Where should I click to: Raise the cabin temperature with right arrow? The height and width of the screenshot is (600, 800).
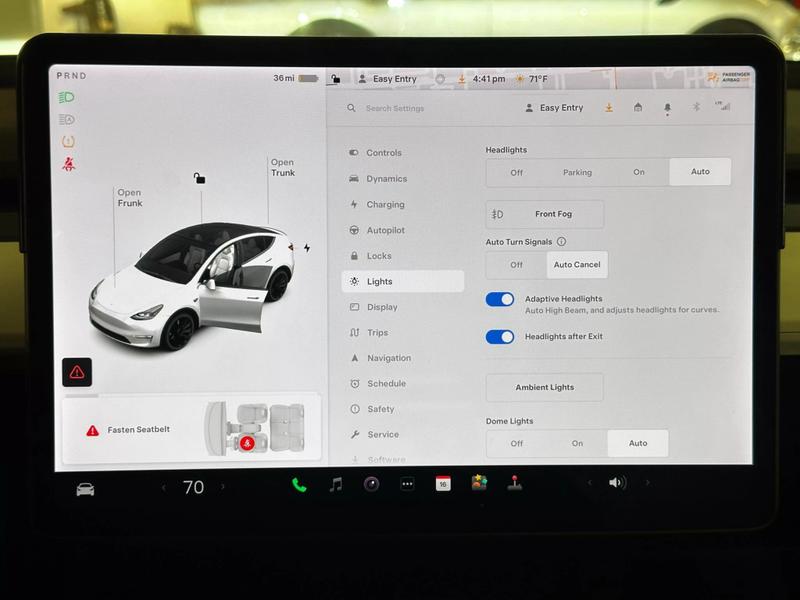point(223,487)
